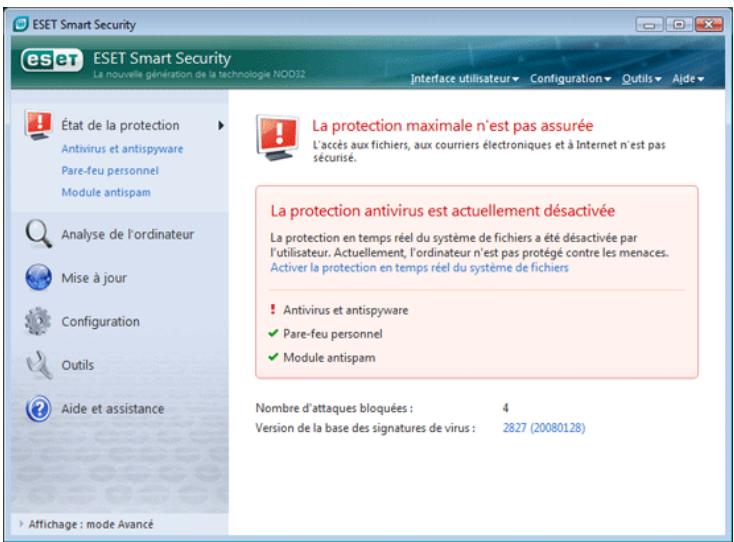This screenshot has height=542, width=734.
Task: Select Configuration in the sidebar
Action: tap(101, 322)
